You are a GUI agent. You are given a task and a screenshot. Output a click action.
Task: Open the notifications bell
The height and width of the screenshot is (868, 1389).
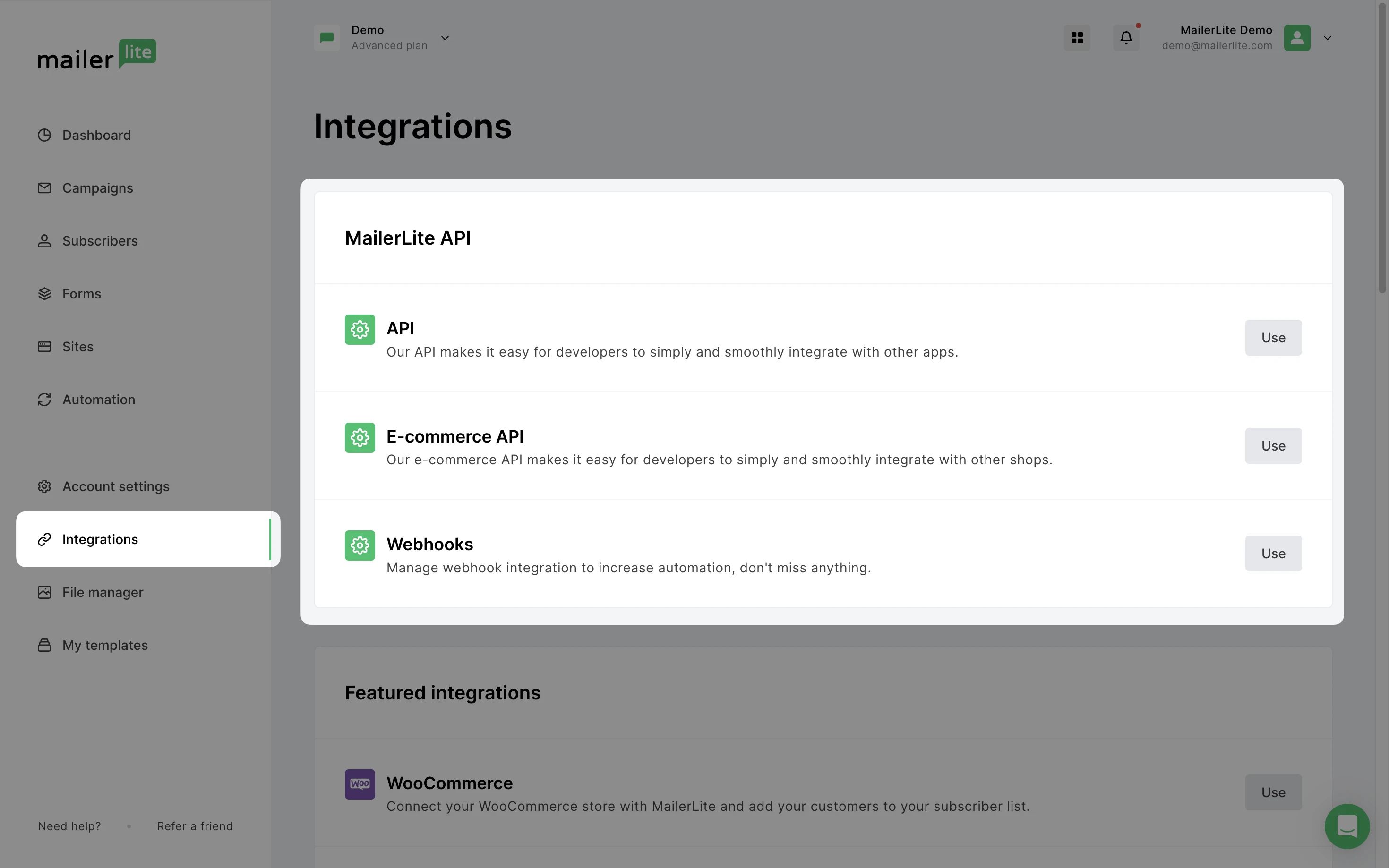point(1125,37)
